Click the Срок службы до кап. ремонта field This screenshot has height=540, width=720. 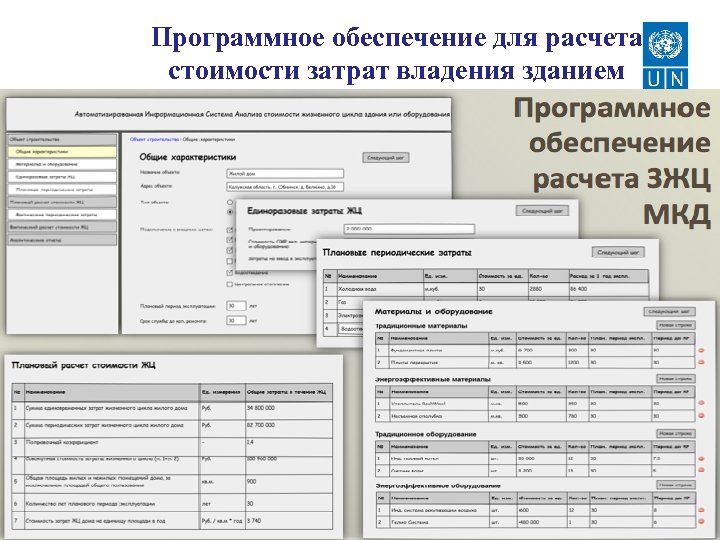236,321
